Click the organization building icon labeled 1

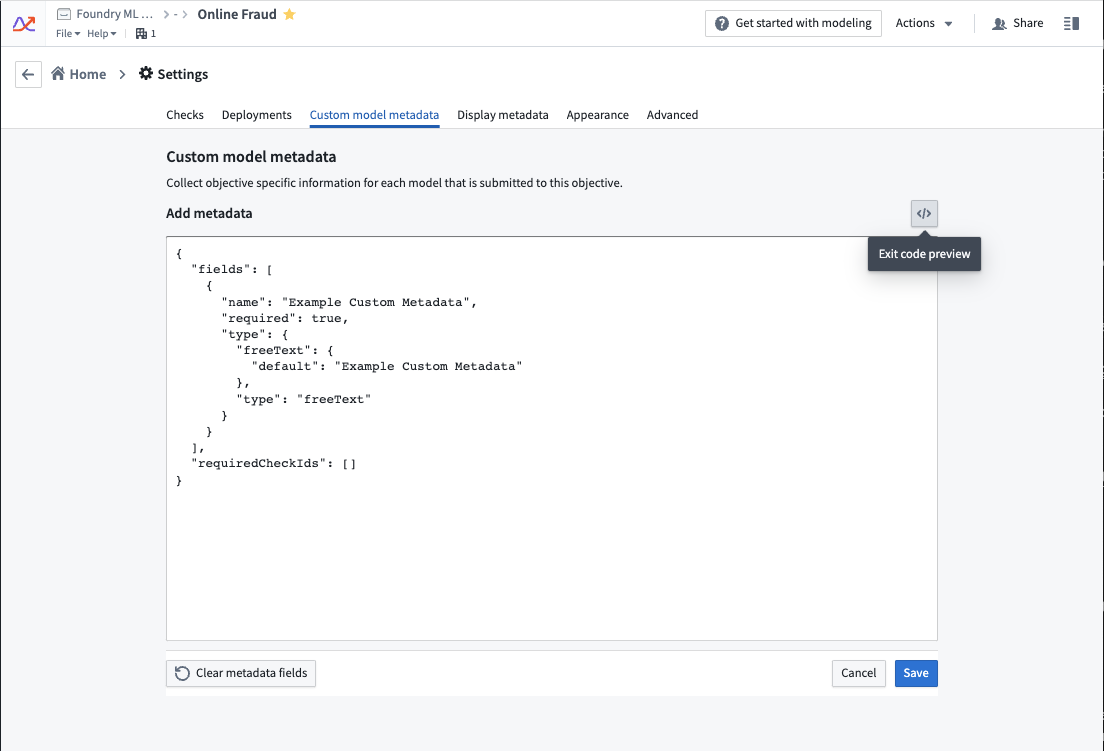(x=146, y=33)
